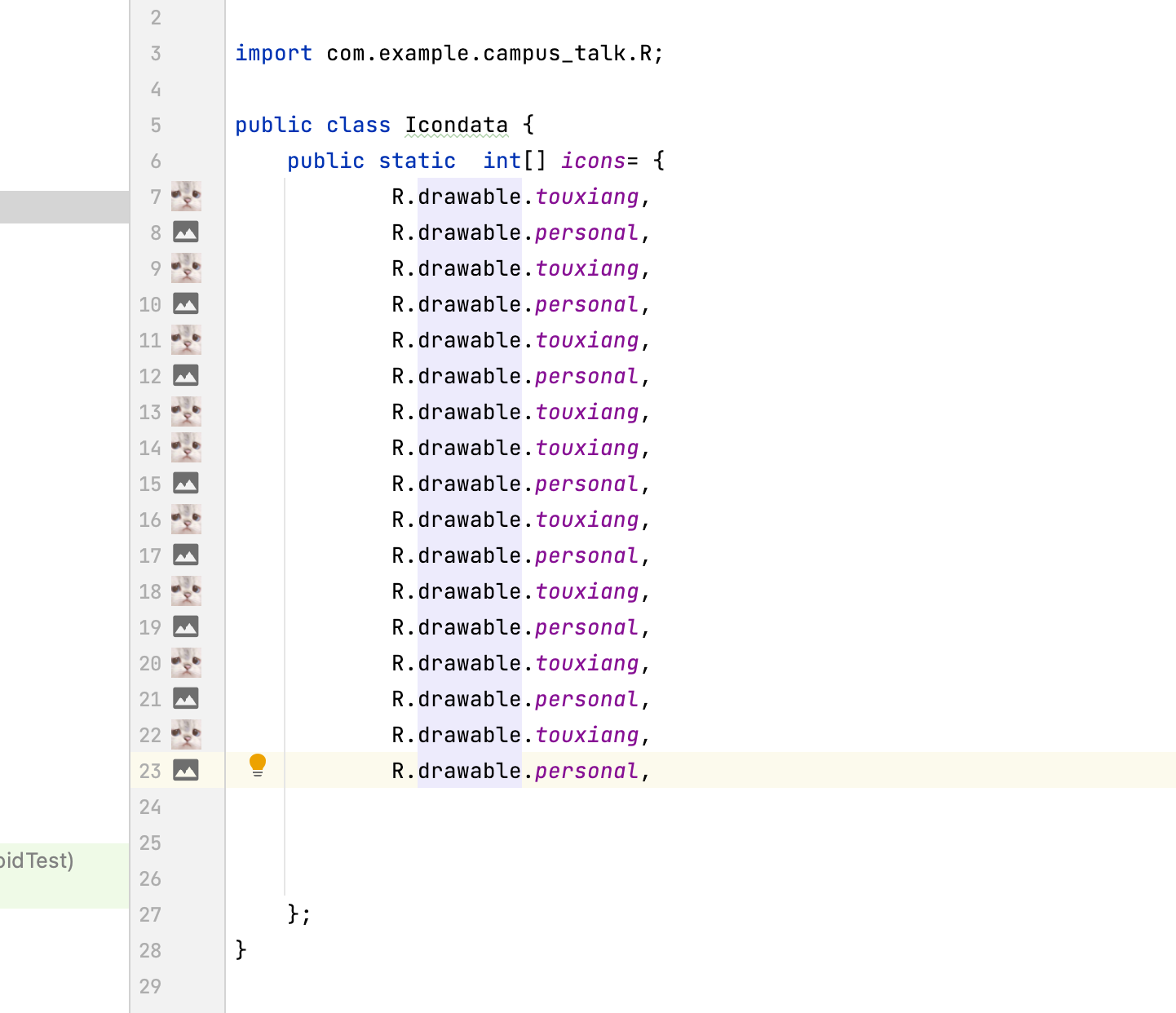Click the image gutter icon on line 8
Viewport: 1176px width, 1013px height.
pyautogui.click(x=186, y=232)
